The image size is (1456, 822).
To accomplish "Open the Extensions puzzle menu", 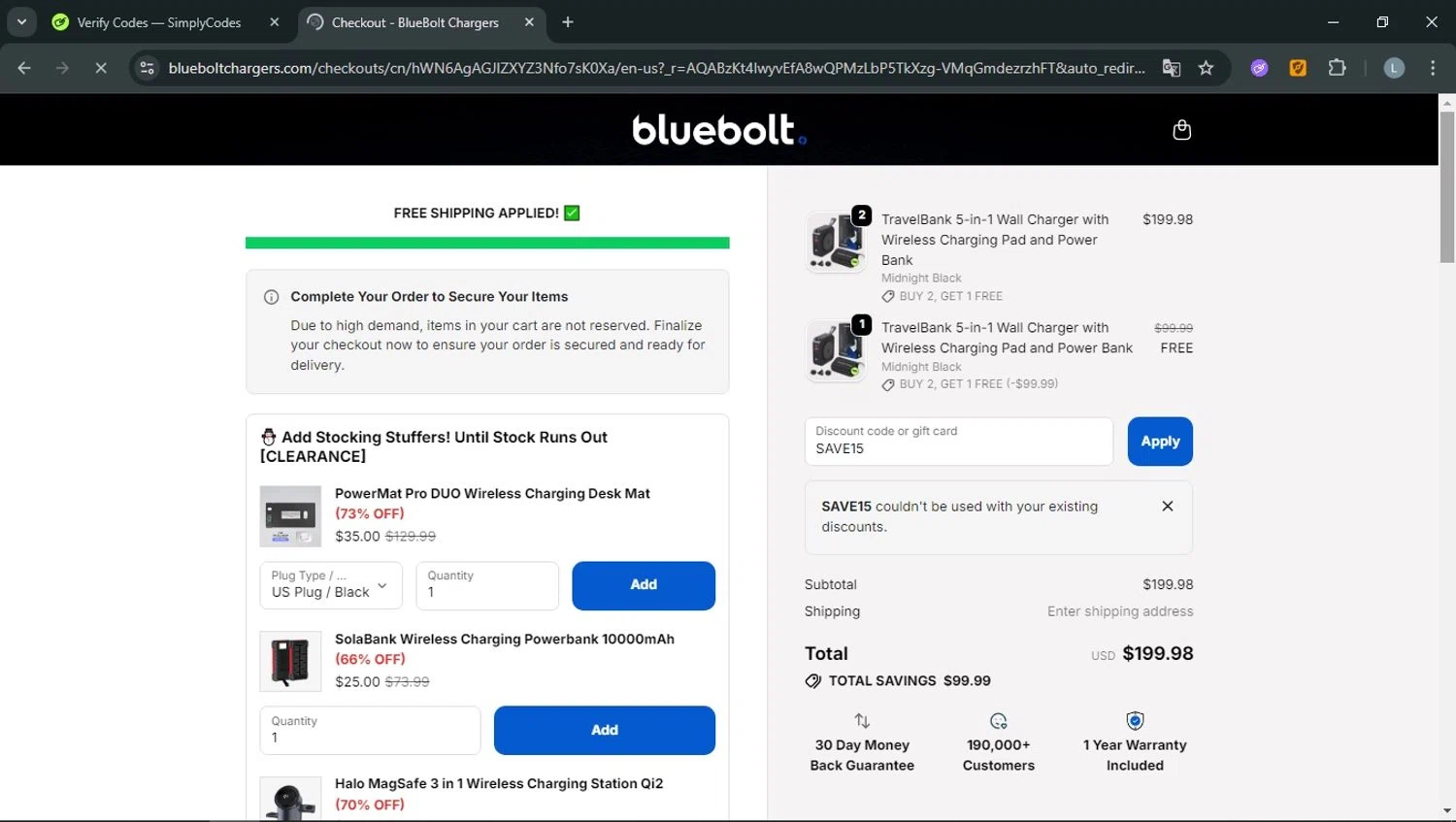I will coord(1337,68).
